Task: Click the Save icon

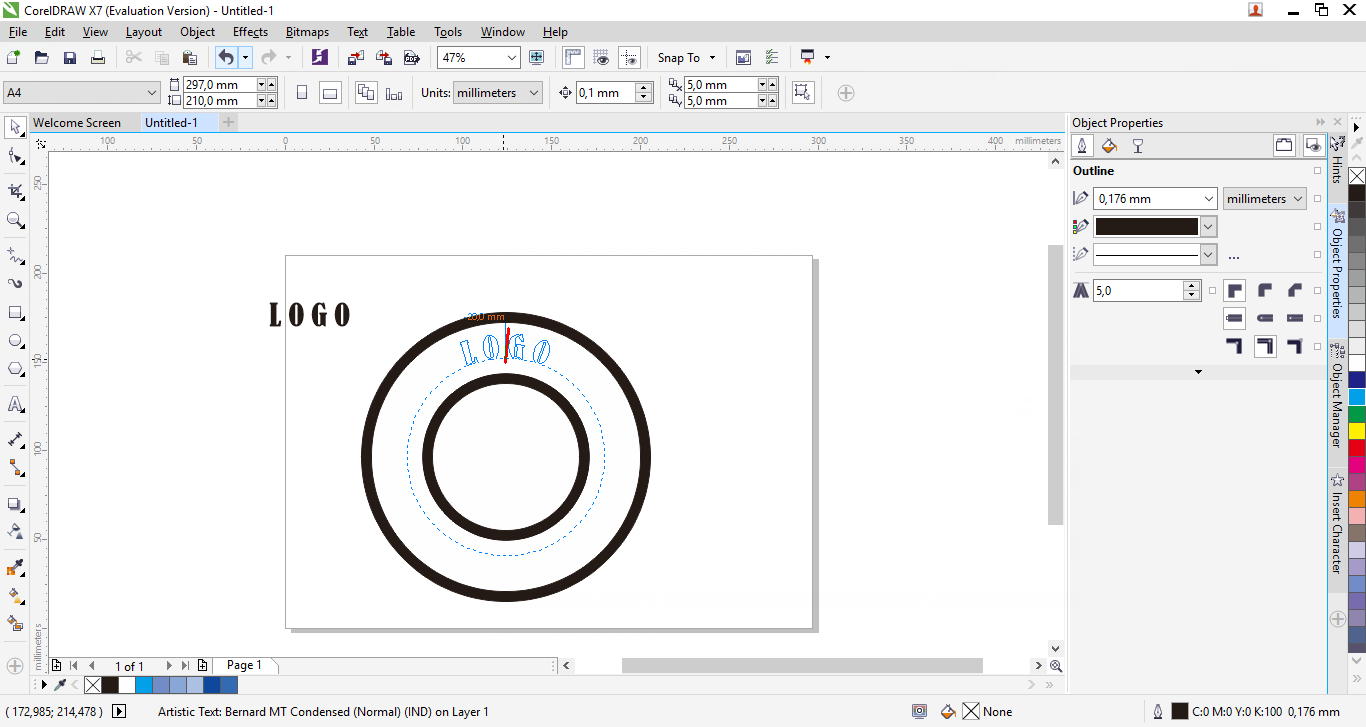Action: [70, 58]
